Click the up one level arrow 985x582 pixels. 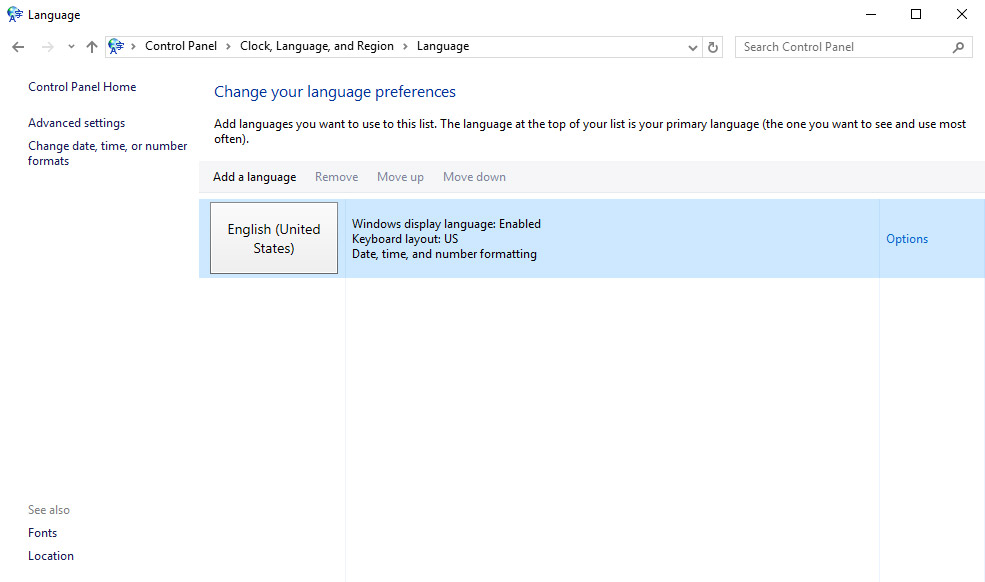[x=91, y=46]
